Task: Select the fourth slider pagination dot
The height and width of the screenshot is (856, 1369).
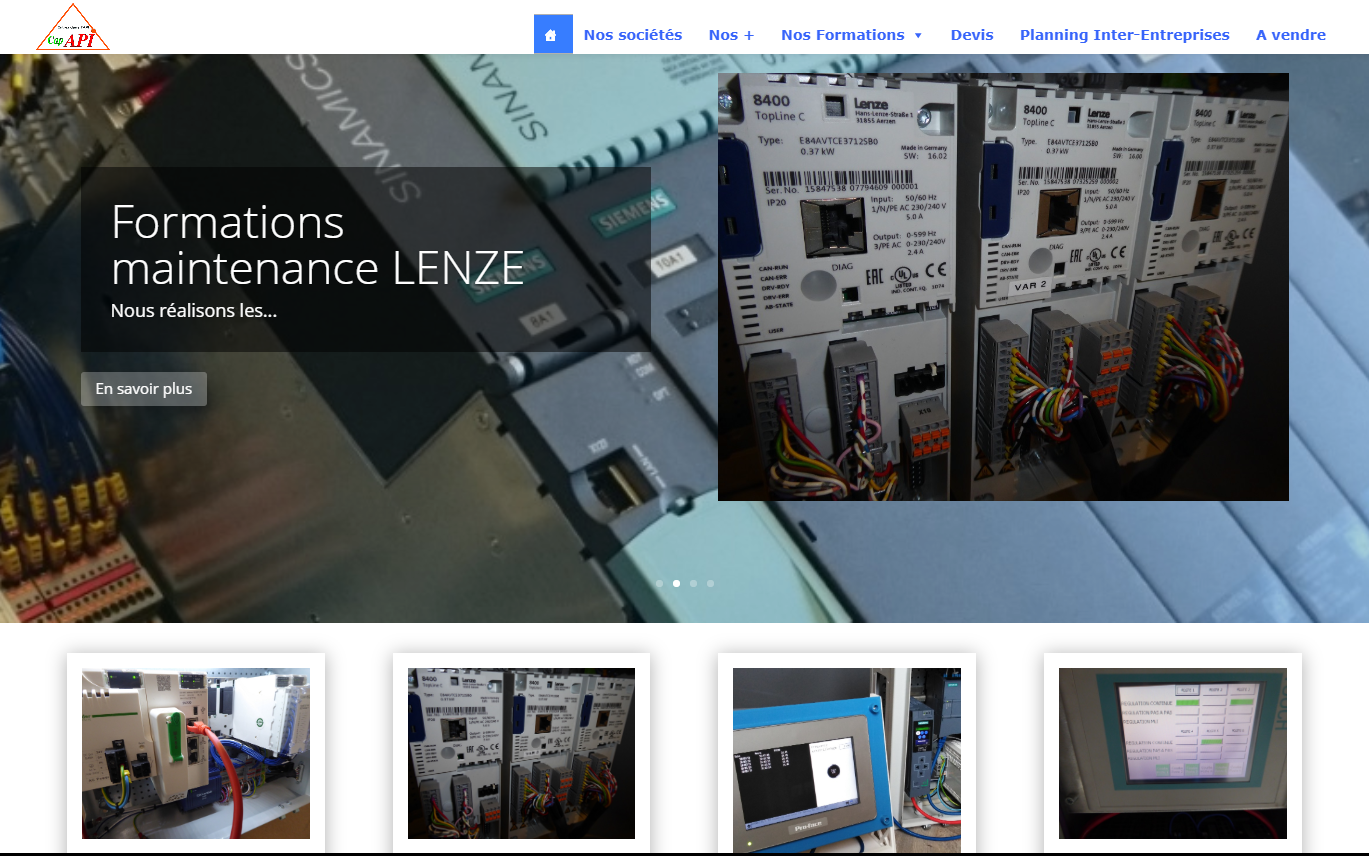Action: 711,583
